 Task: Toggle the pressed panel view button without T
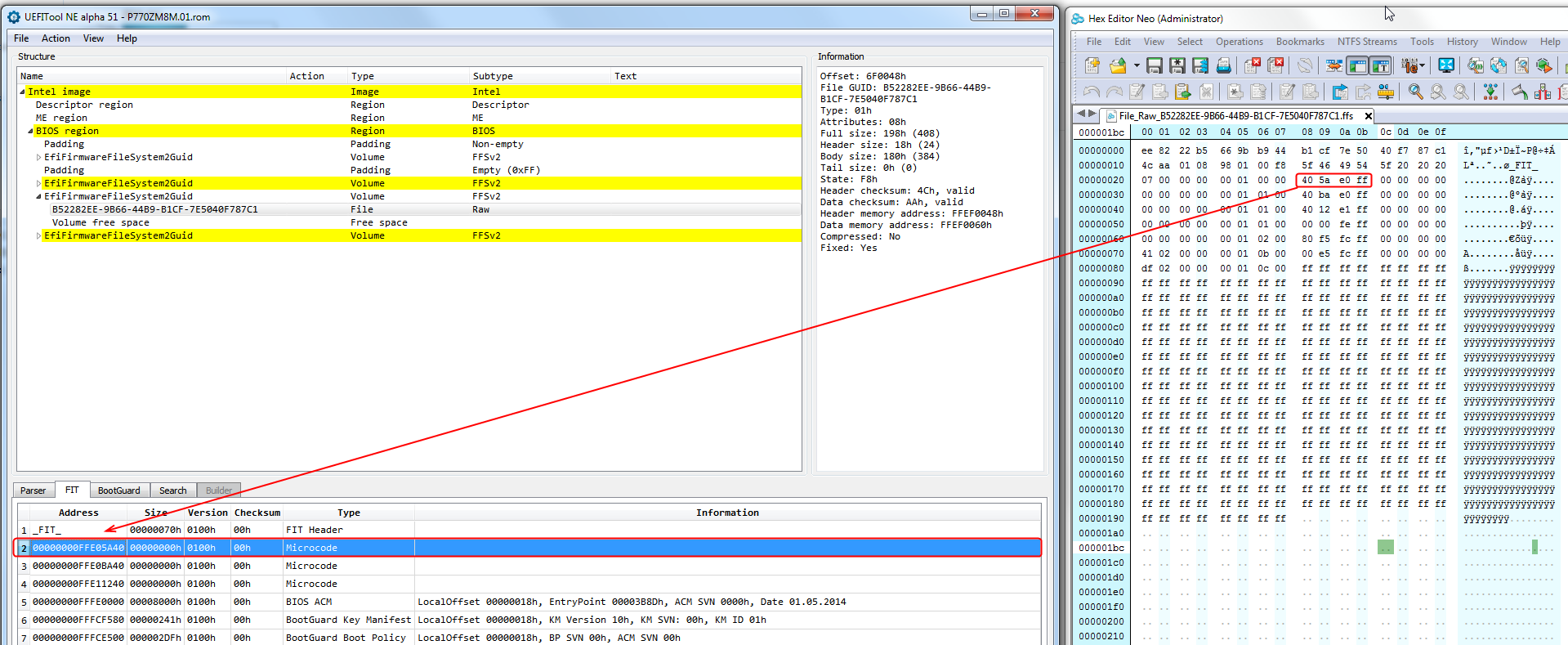tap(1357, 65)
